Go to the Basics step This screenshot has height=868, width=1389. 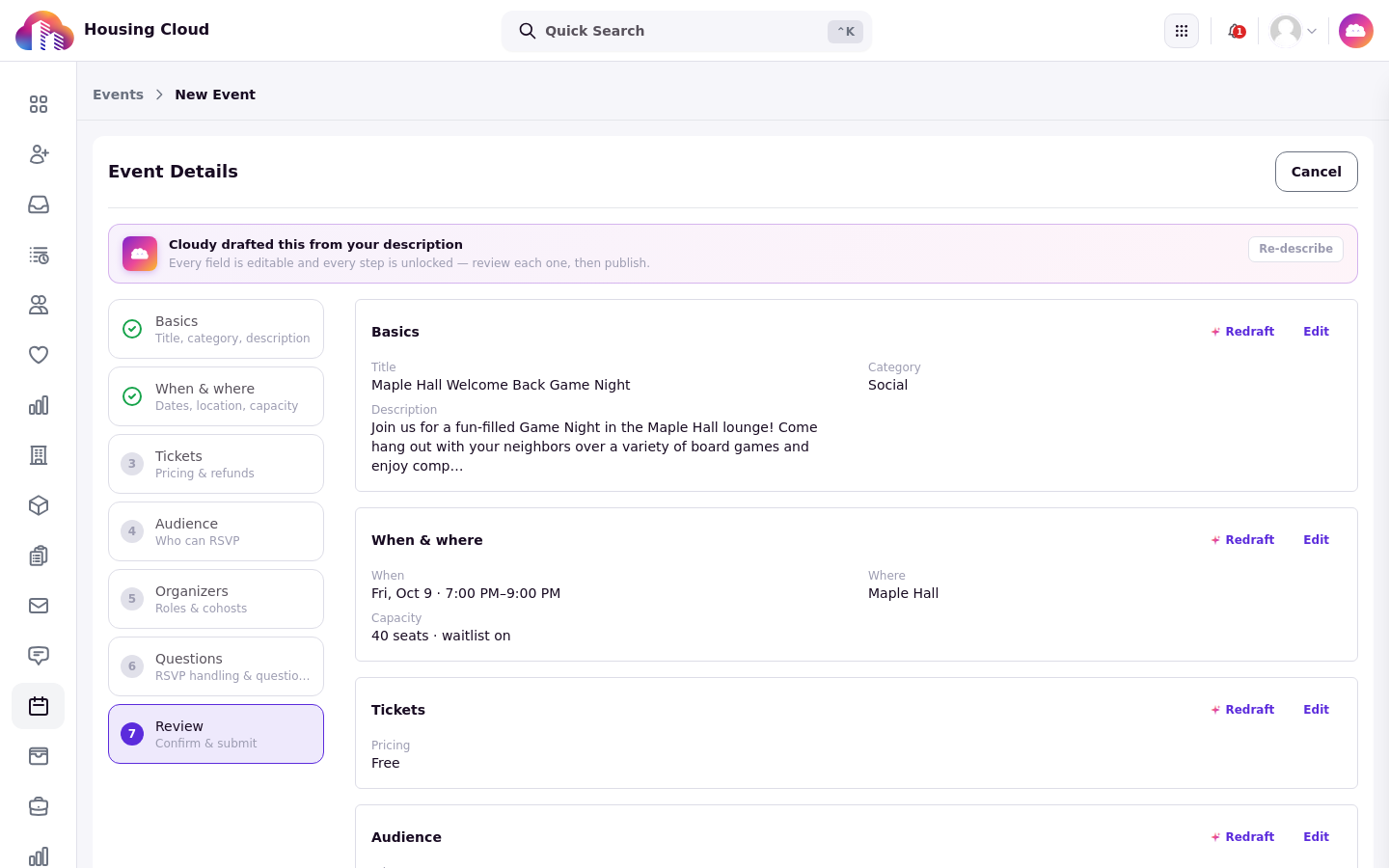coord(216,329)
